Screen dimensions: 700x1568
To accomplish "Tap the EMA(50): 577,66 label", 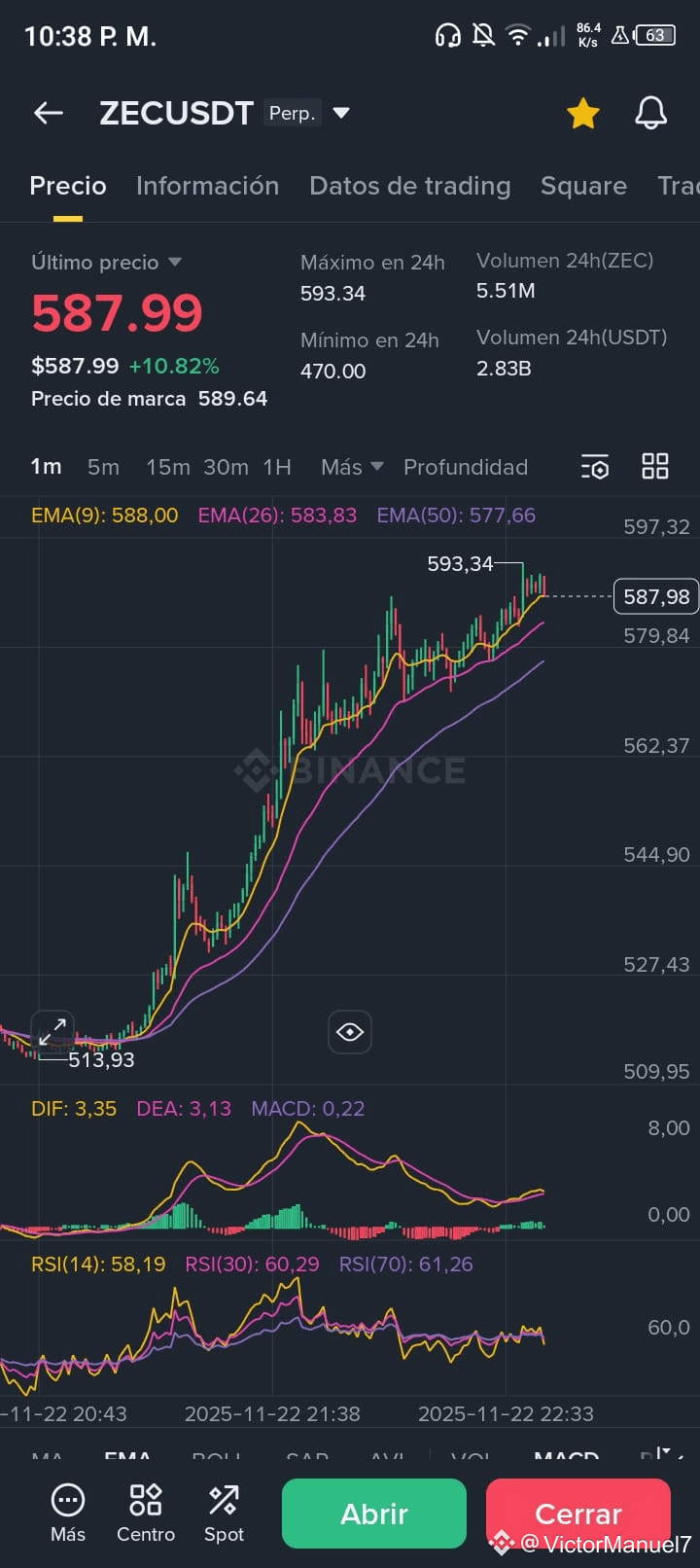I will [456, 516].
